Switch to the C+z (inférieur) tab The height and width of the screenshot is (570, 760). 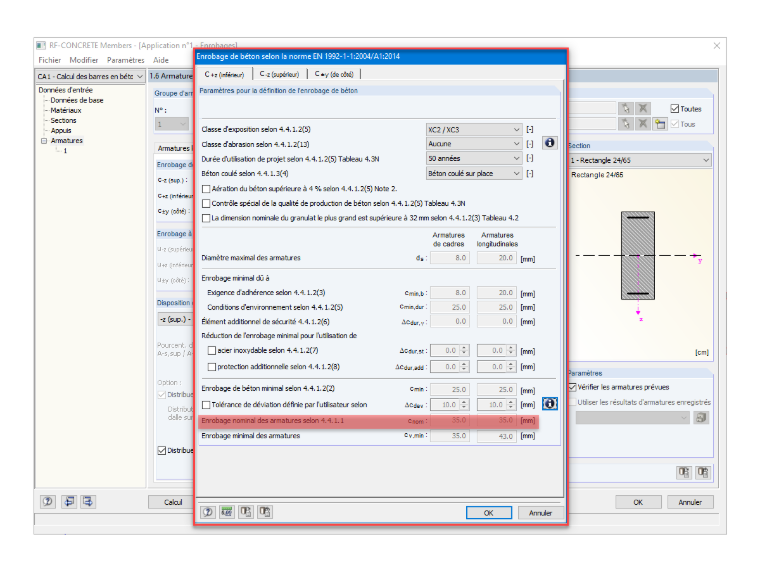click(x=224, y=74)
